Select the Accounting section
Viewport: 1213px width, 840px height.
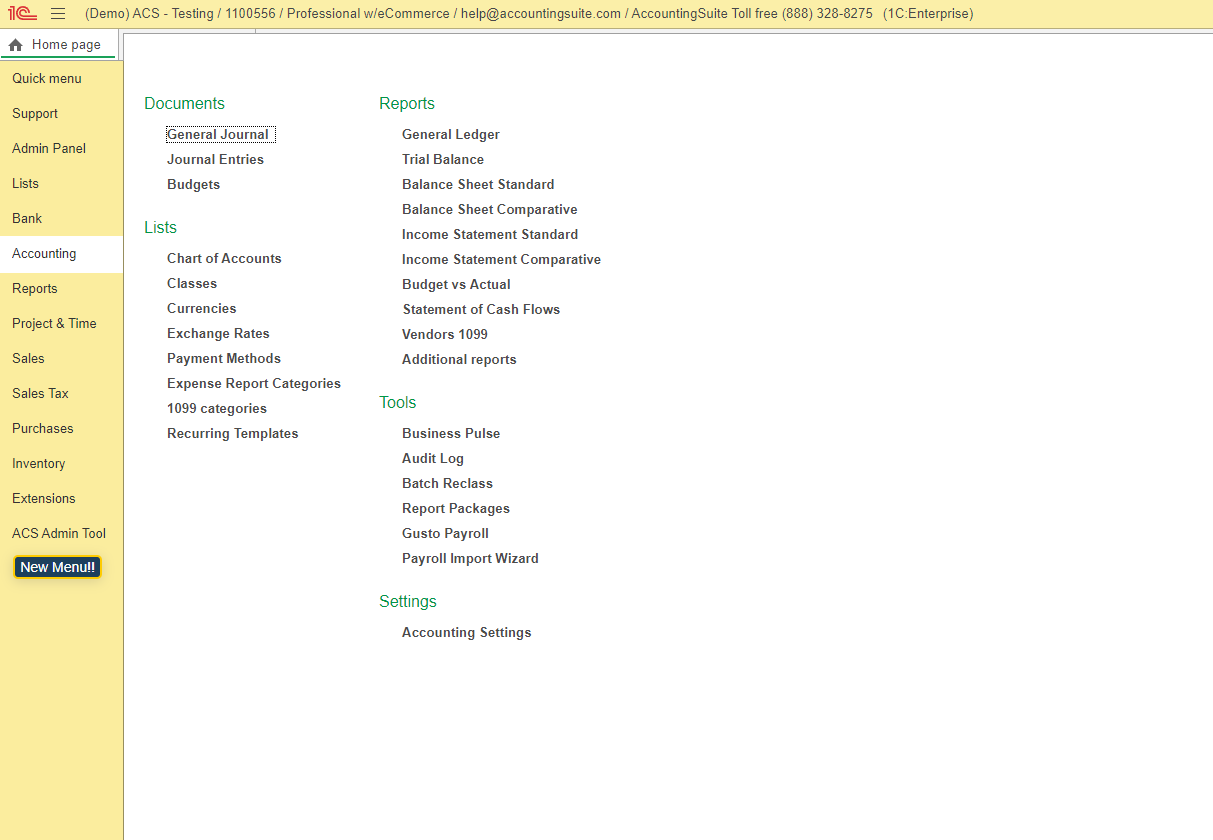point(61,254)
